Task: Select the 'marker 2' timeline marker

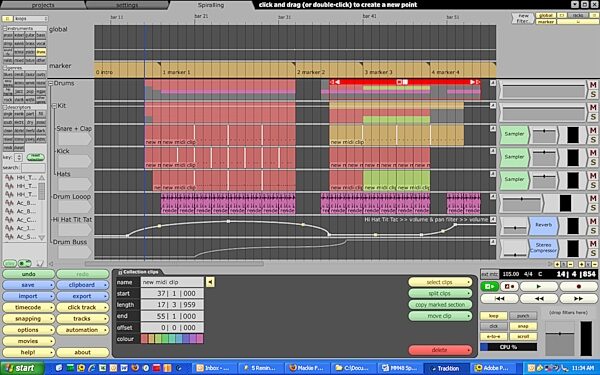Action: point(311,72)
